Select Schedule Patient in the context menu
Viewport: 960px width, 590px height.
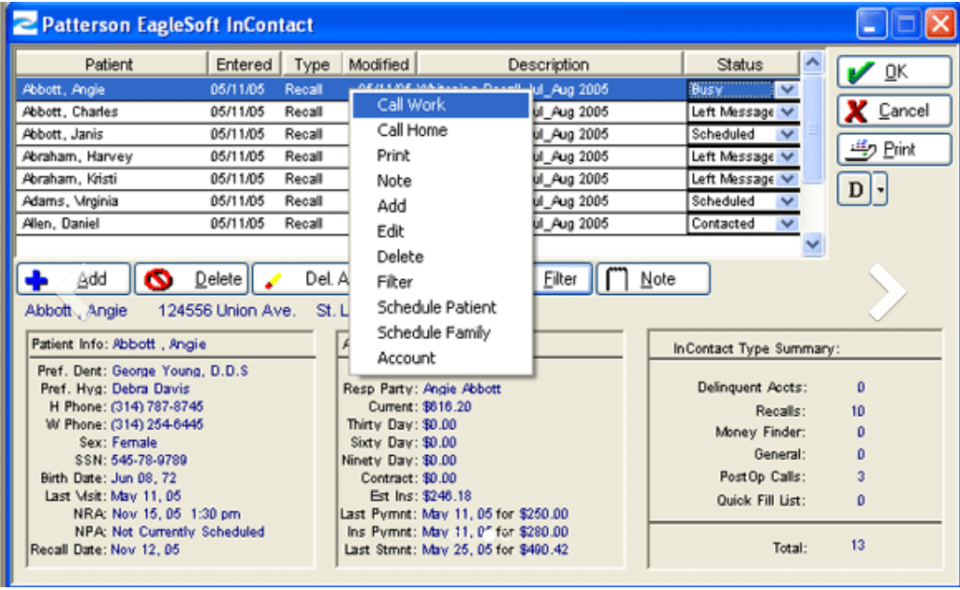pyautogui.click(x=436, y=308)
